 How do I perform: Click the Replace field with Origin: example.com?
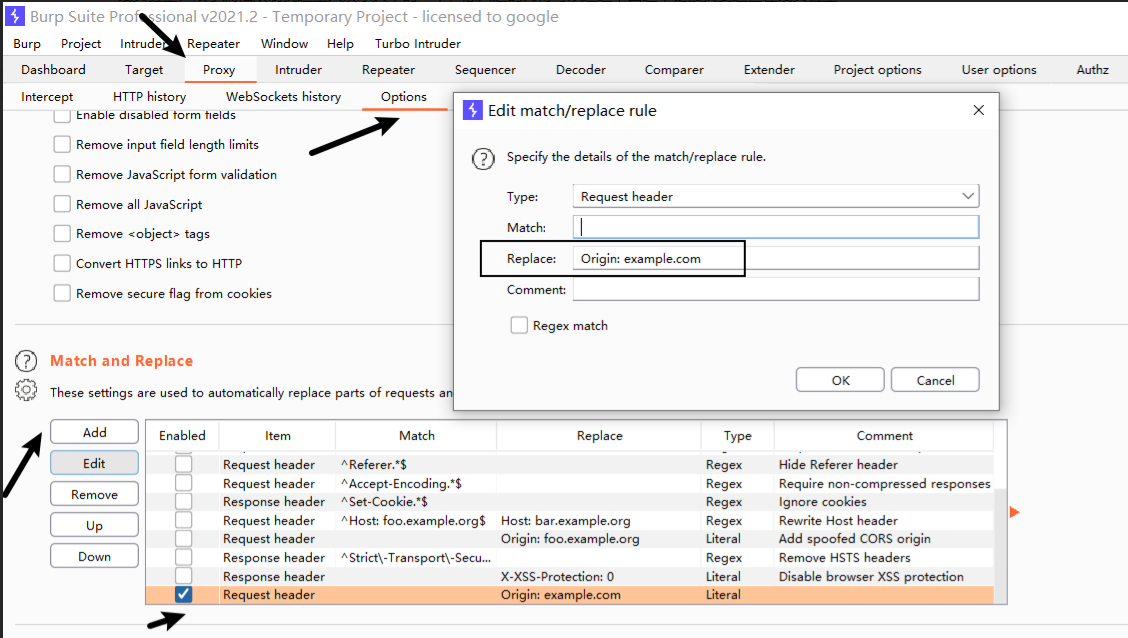776,258
